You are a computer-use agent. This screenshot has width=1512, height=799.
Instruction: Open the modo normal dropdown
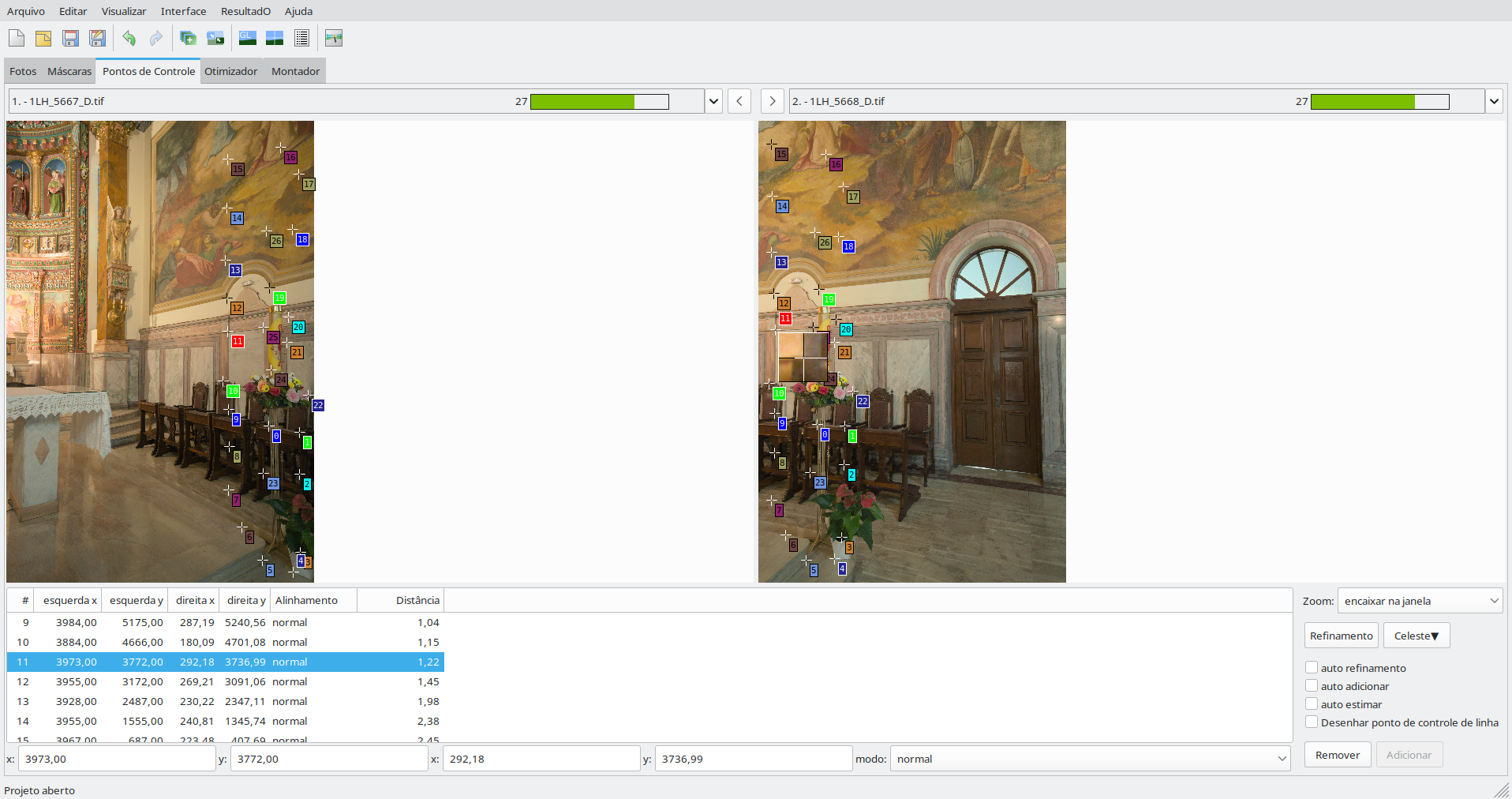(1090, 759)
